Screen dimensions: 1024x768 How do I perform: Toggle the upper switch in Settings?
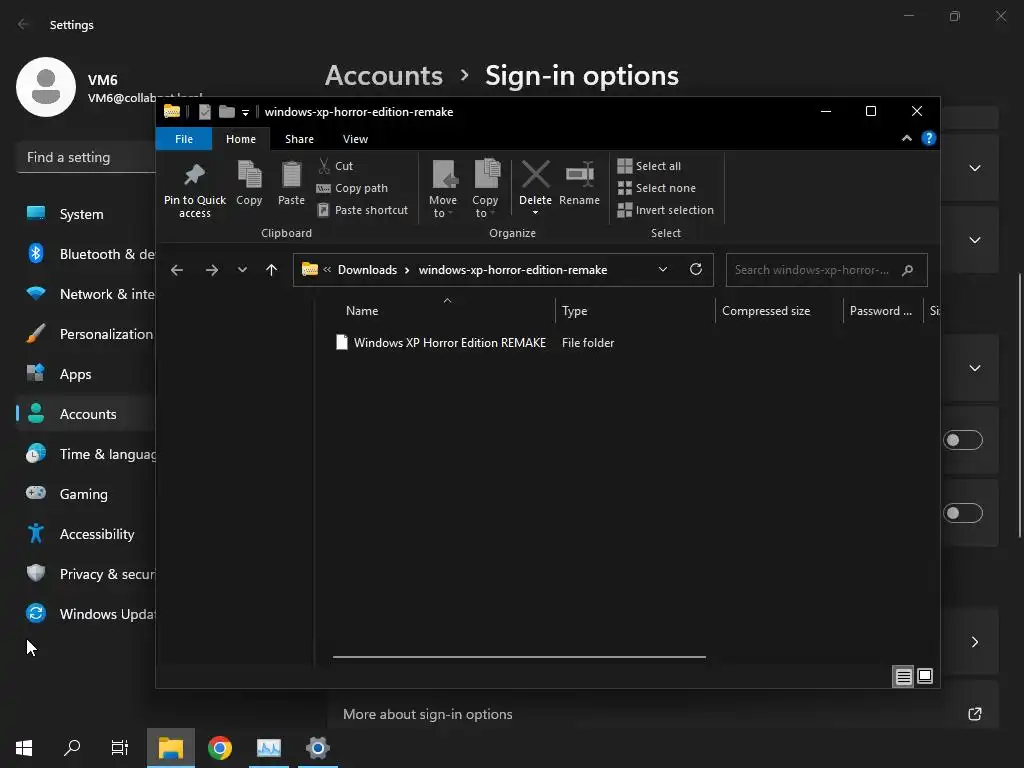[963, 440]
